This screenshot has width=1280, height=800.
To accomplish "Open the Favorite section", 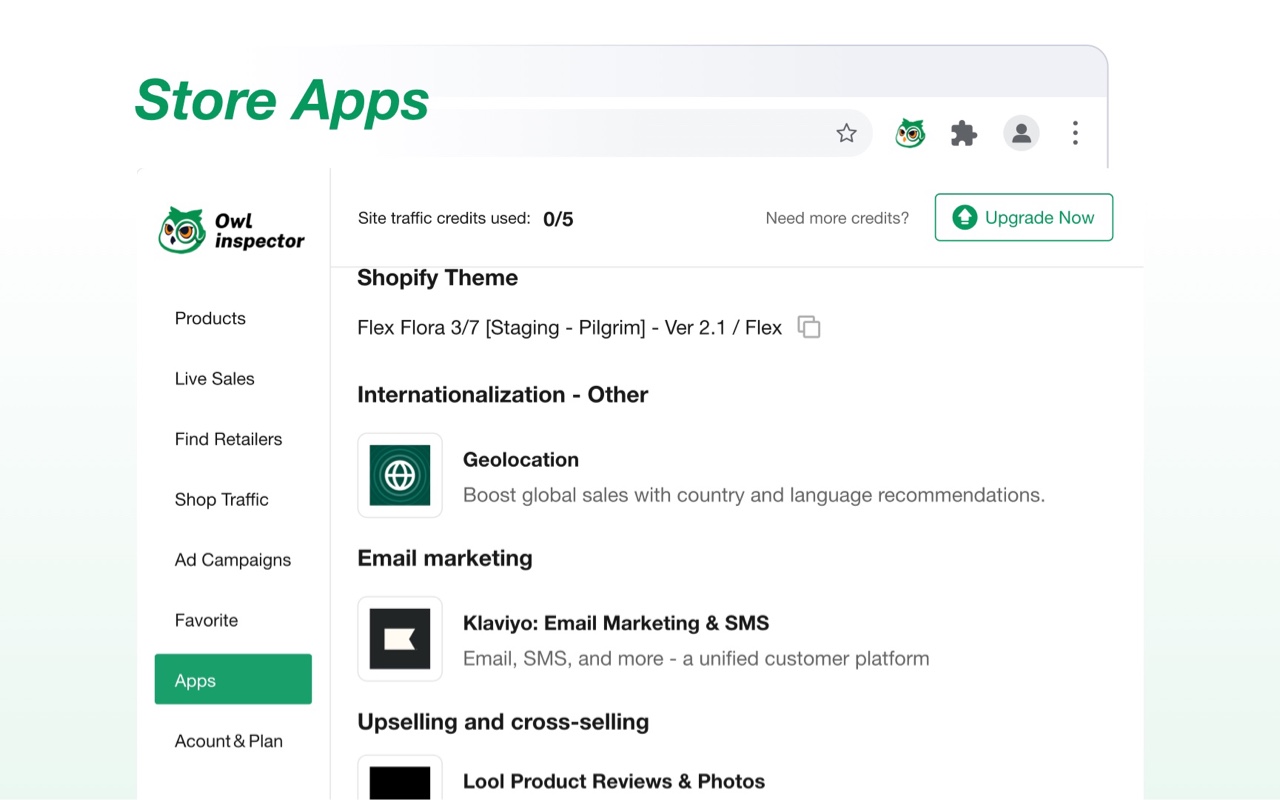I will (x=207, y=620).
